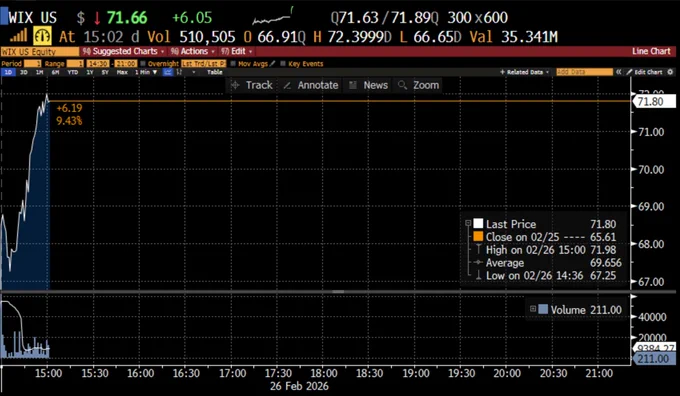Open the Suggested Charts dropdown
Viewport: 680px width, 396px height.
click(x=124, y=51)
